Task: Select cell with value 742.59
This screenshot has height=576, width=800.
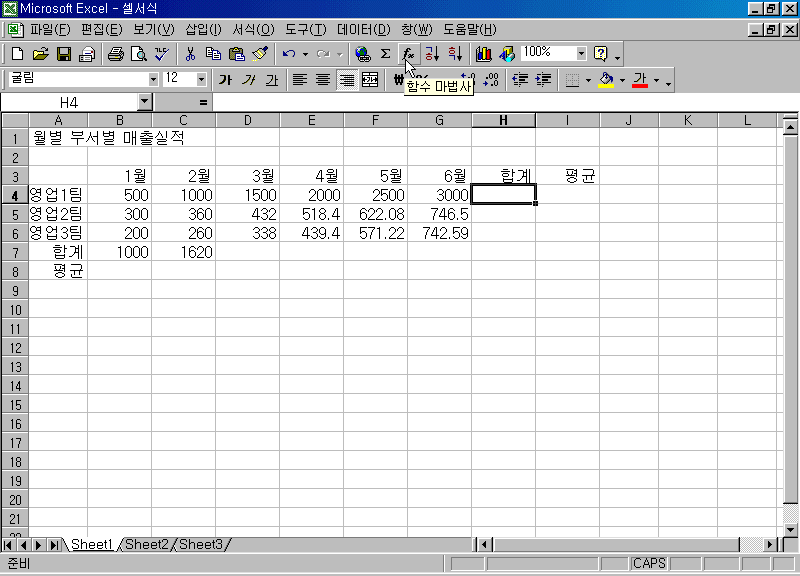Action: tap(439, 233)
